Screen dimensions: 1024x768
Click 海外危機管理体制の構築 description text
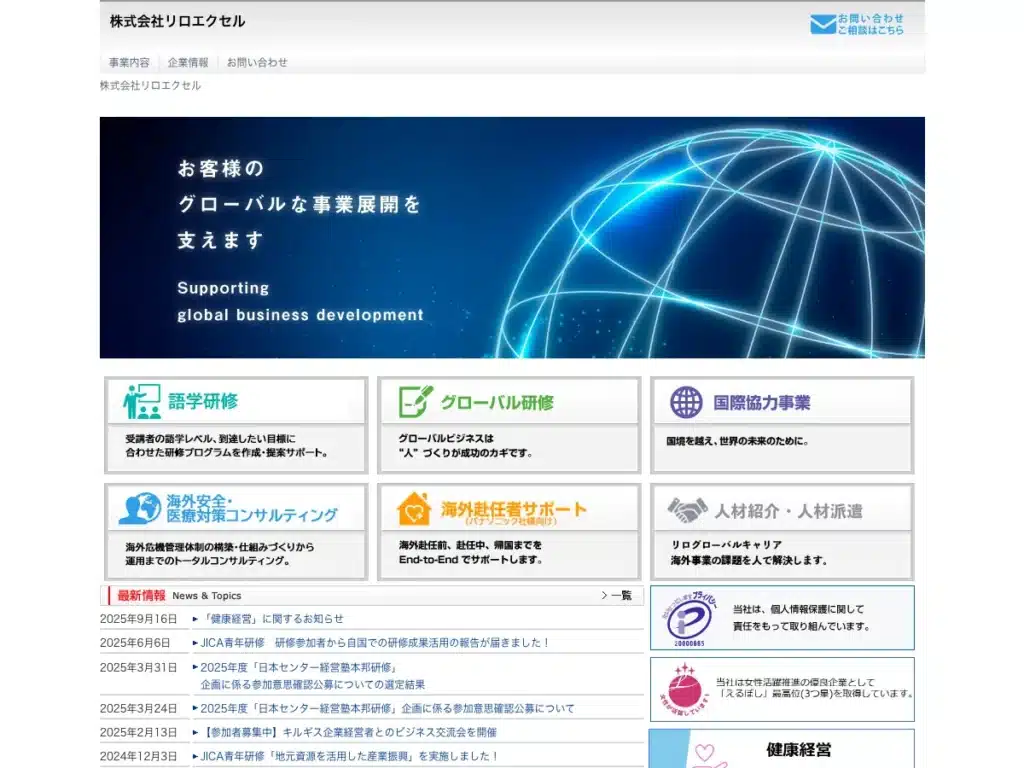220,554
